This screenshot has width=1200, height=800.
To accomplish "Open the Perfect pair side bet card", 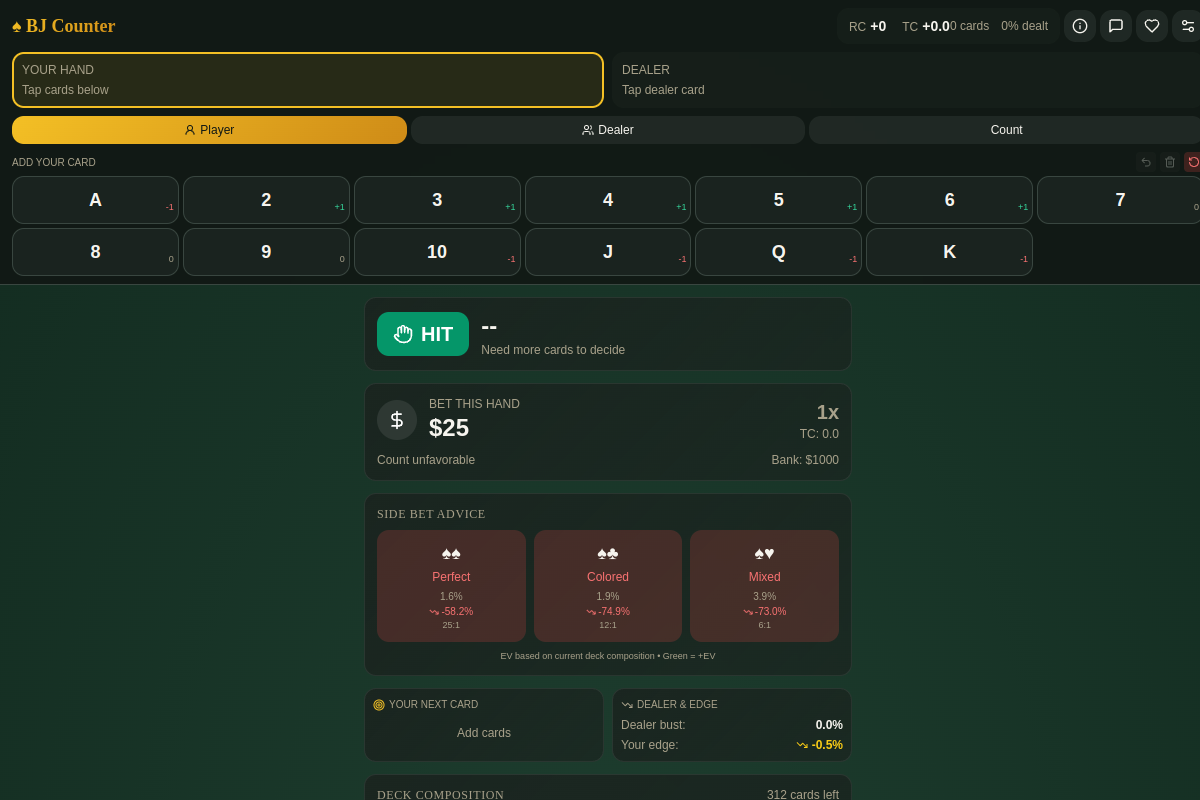I will 451,586.
